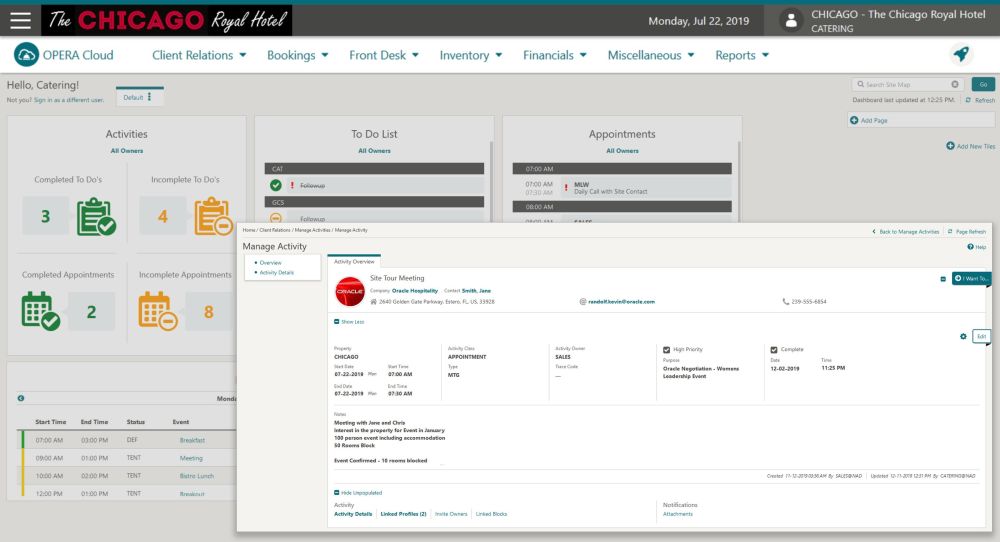Viewport: 1000px width, 542px height.
Task: Open the Linked Profiles (2) link
Action: 403,514
